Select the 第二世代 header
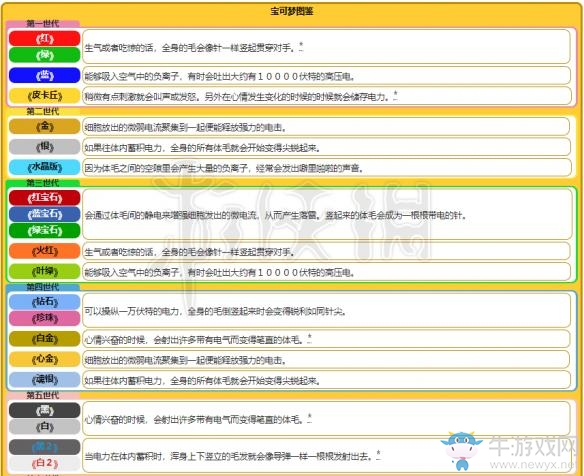Screen dimensions: 584x476 [x=42, y=111]
